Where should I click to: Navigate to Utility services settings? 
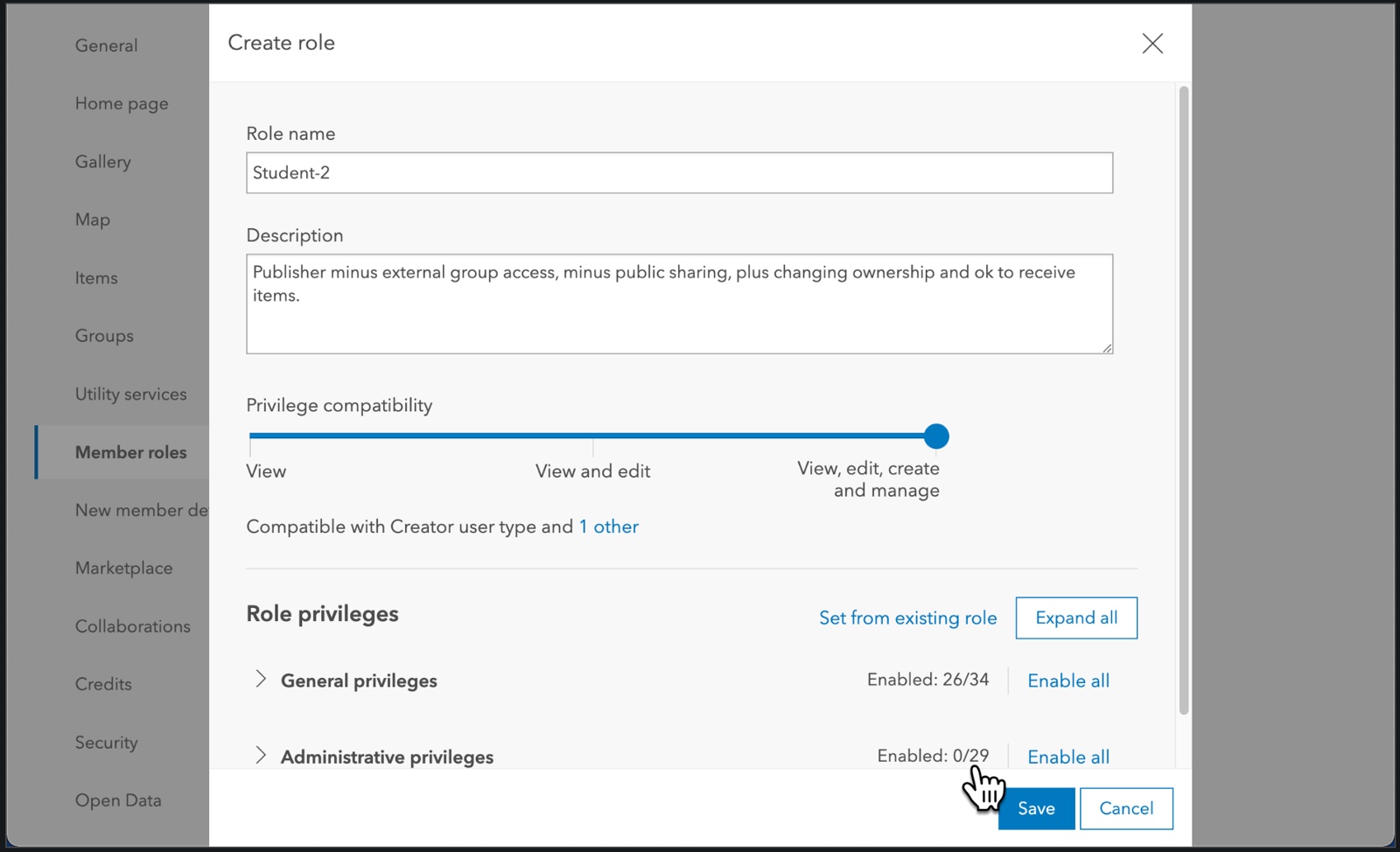coord(130,394)
